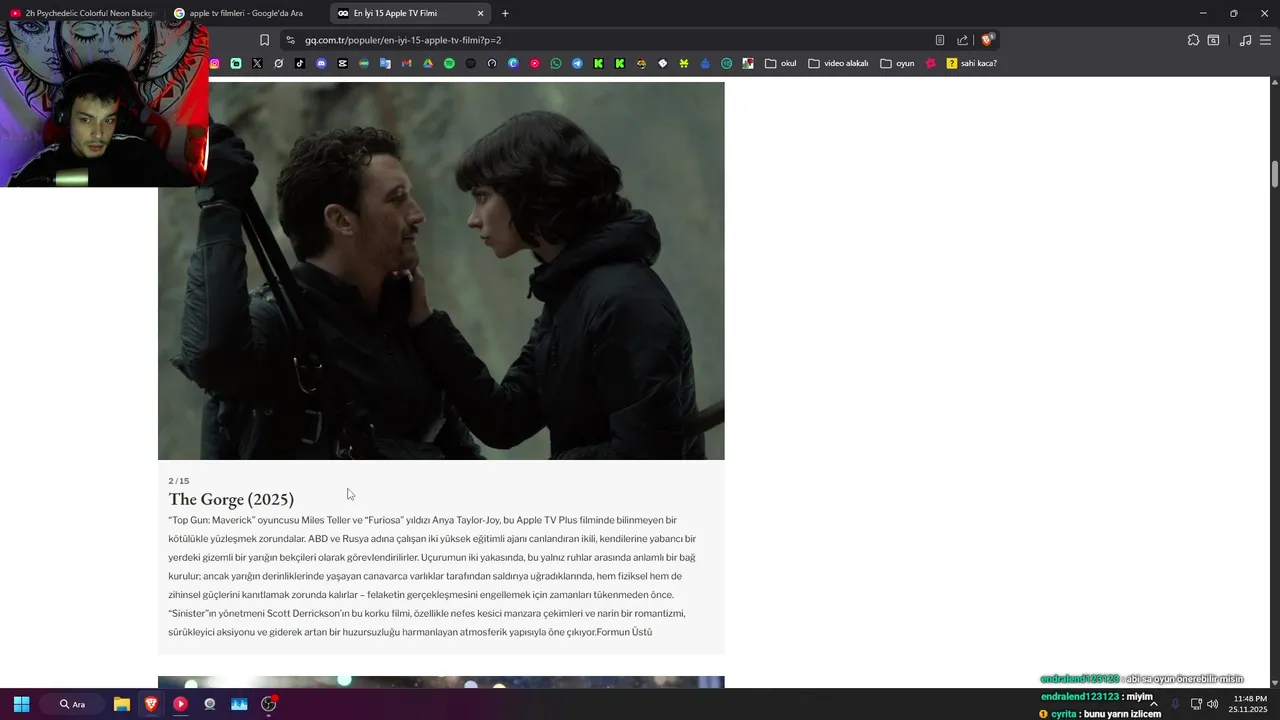Open the Telegram bookmark
Screen dimensions: 1280x720
pos(577,63)
